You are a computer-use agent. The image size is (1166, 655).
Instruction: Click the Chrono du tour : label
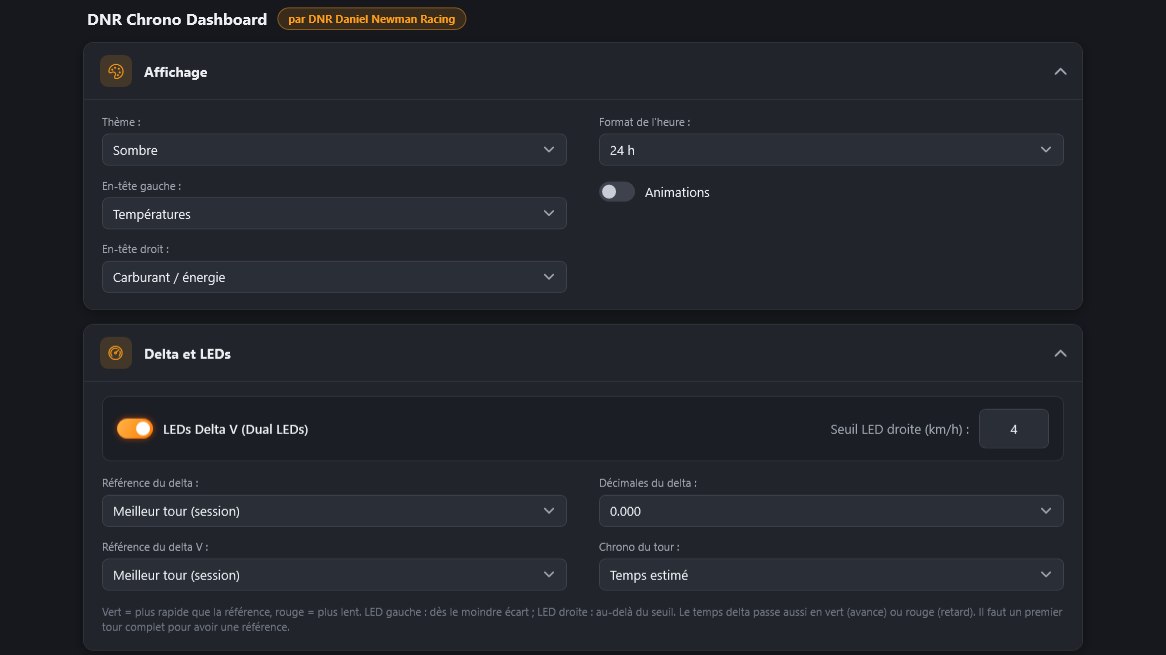click(639, 546)
